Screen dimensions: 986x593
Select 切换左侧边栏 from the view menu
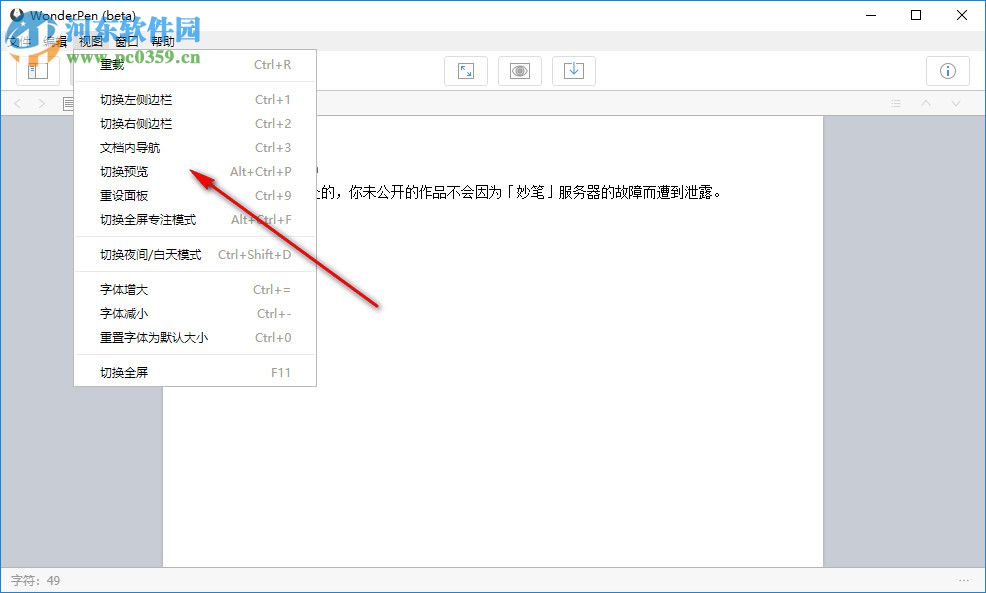[133, 99]
